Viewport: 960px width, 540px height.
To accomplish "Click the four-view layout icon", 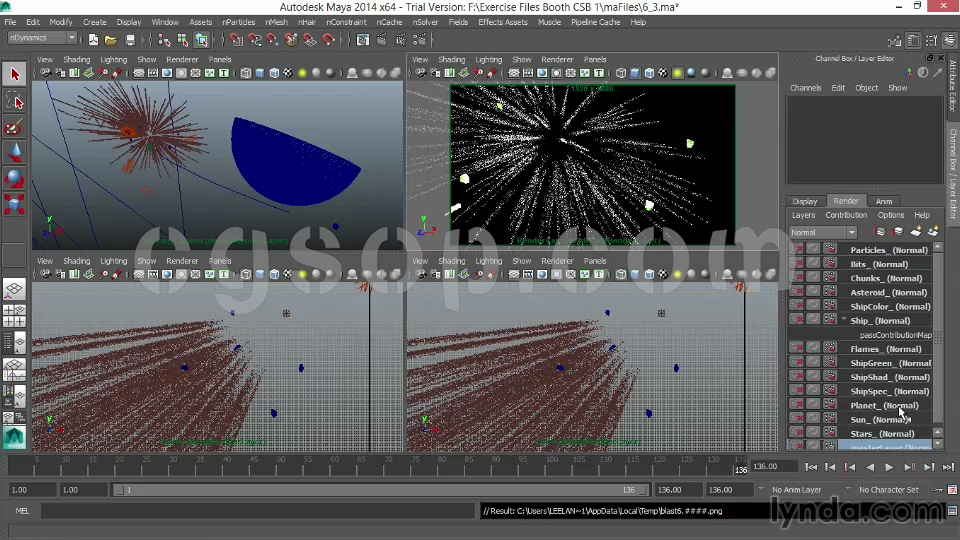I will [15, 316].
